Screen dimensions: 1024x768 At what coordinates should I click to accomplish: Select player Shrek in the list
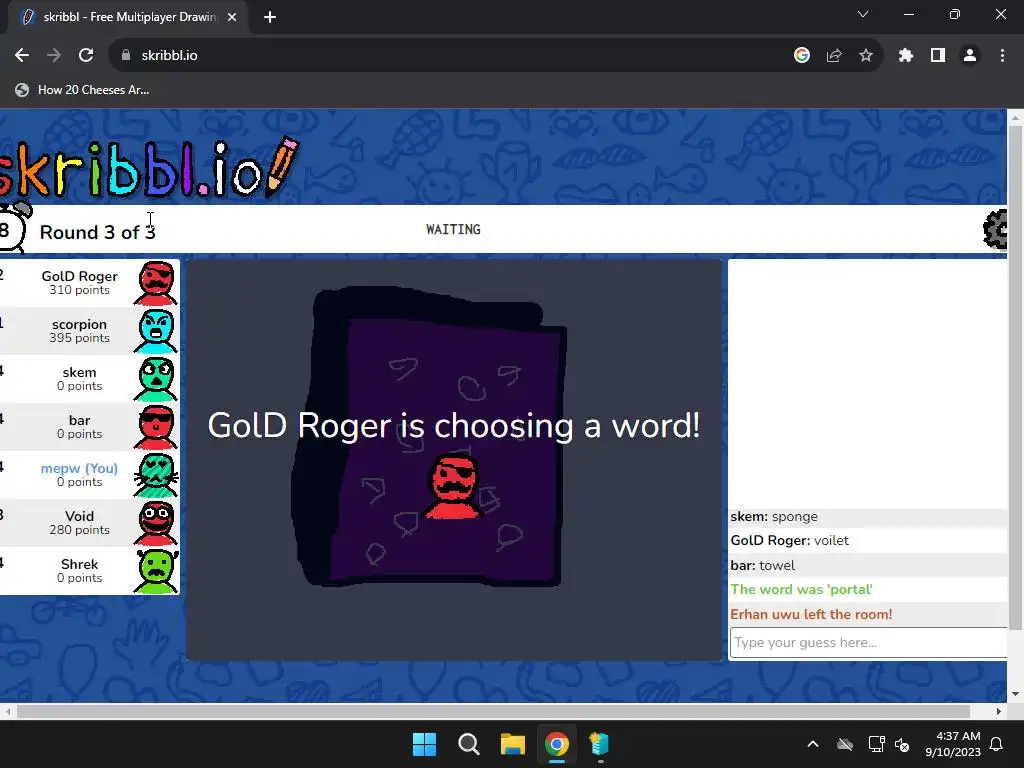click(89, 571)
